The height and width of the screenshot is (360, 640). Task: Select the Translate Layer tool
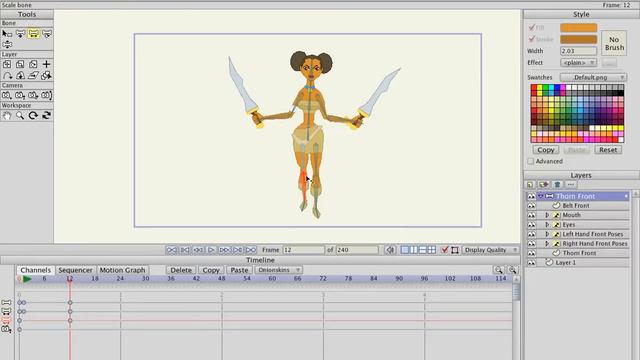[7, 64]
